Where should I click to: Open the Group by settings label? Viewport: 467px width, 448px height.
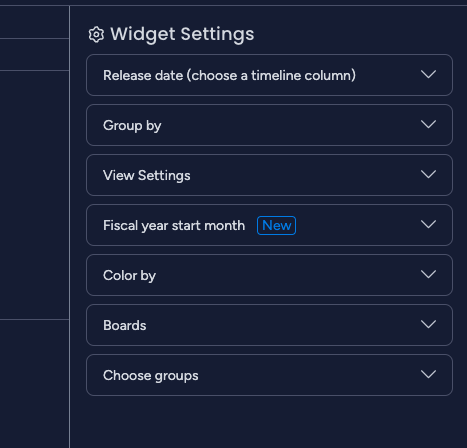pyautogui.click(x=132, y=126)
